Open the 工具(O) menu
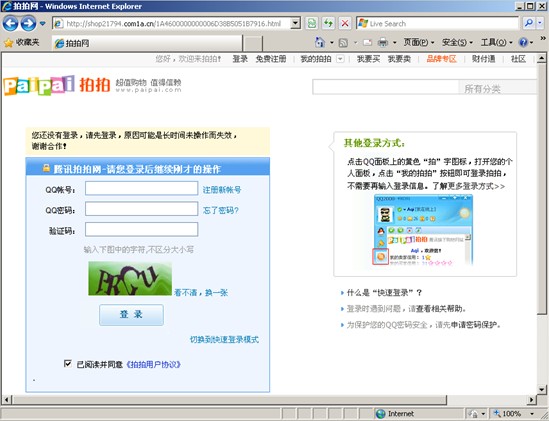549x421 pixels. click(x=496, y=42)
